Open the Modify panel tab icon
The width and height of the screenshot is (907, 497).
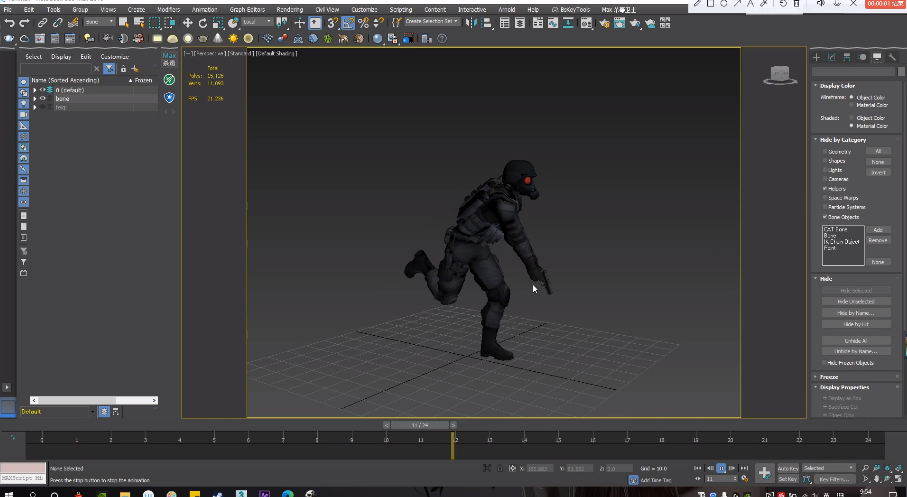coord(832,57)
